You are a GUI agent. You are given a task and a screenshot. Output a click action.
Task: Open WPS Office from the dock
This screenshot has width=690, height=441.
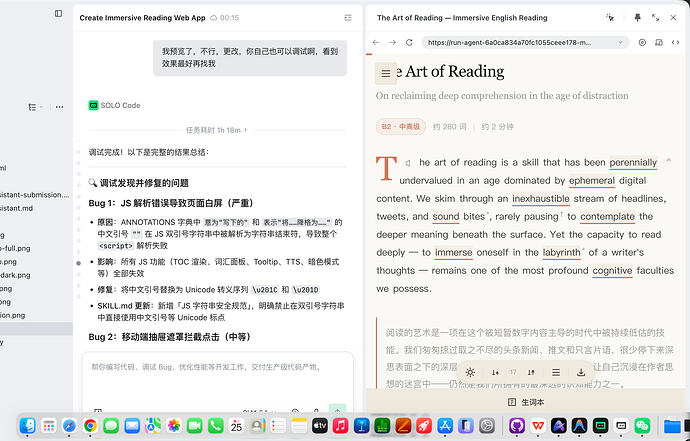tap(538, 426)
